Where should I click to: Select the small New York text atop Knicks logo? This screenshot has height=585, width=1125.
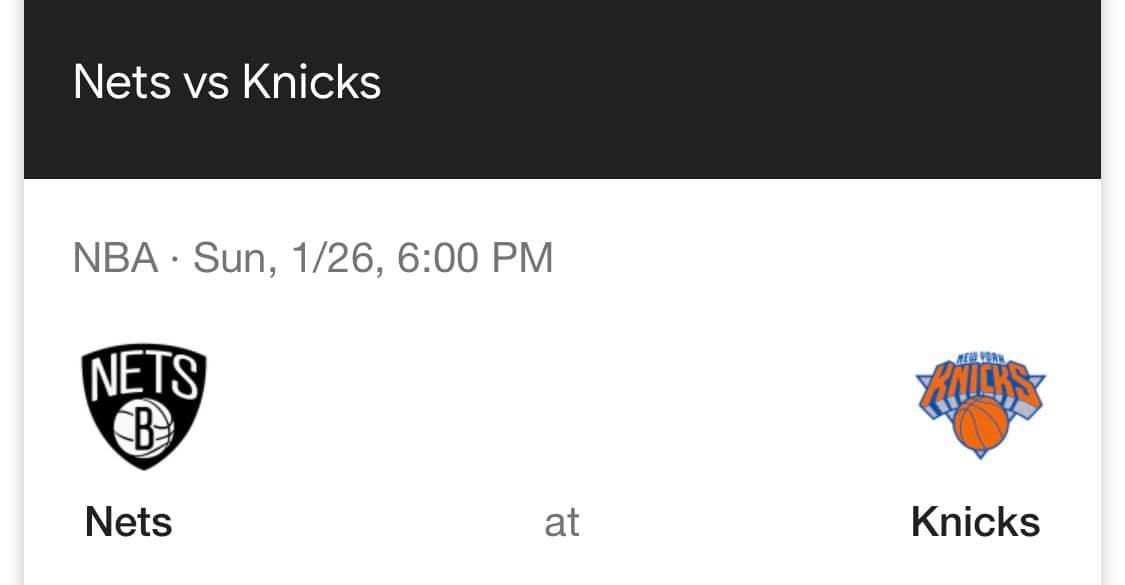pos(981,358)
